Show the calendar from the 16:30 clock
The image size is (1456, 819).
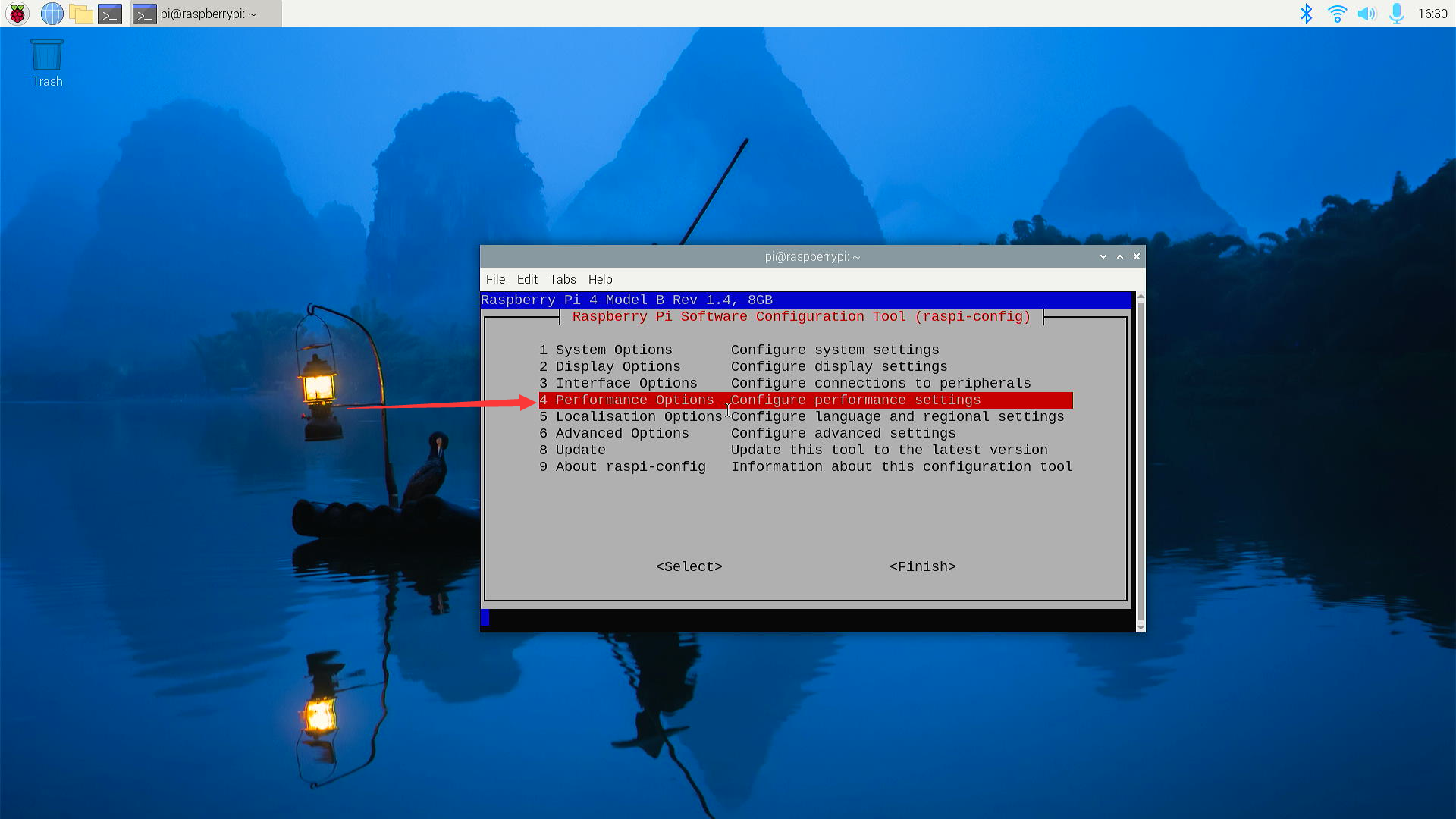point(1432,14)
